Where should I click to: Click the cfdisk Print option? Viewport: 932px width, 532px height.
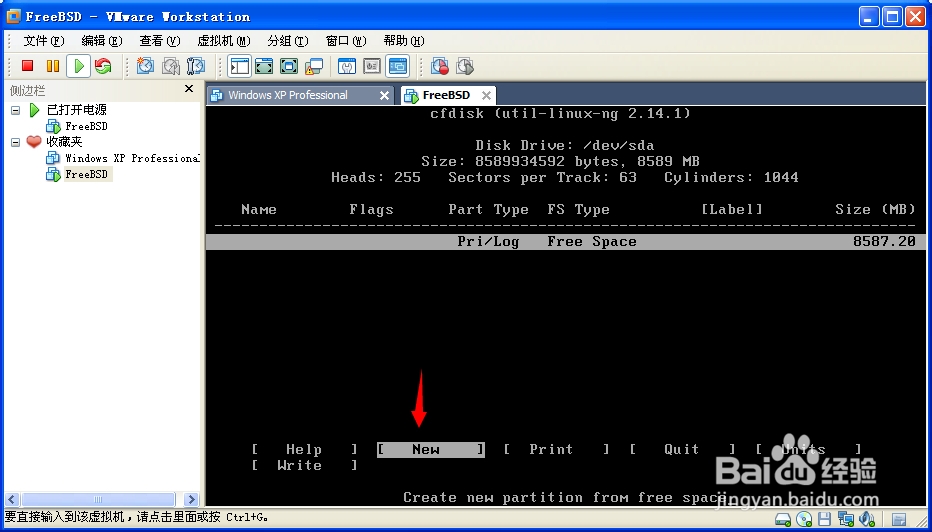coord(556,449)
